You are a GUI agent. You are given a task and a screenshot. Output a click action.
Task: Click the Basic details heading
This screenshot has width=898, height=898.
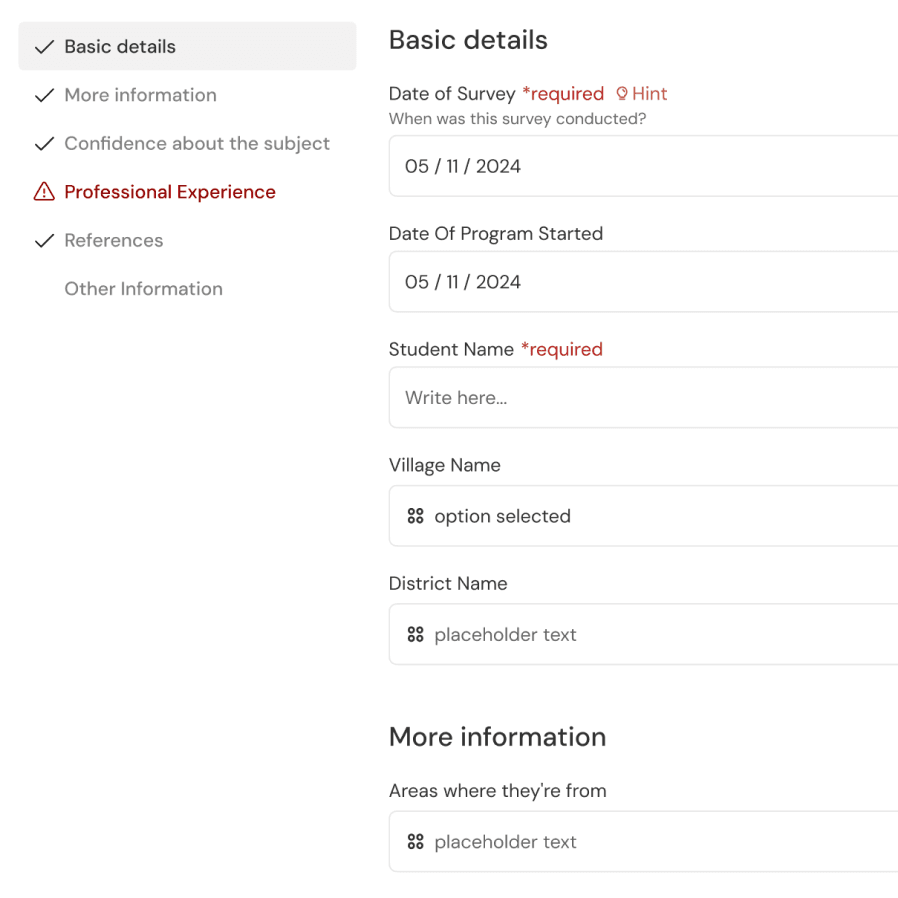468,40
